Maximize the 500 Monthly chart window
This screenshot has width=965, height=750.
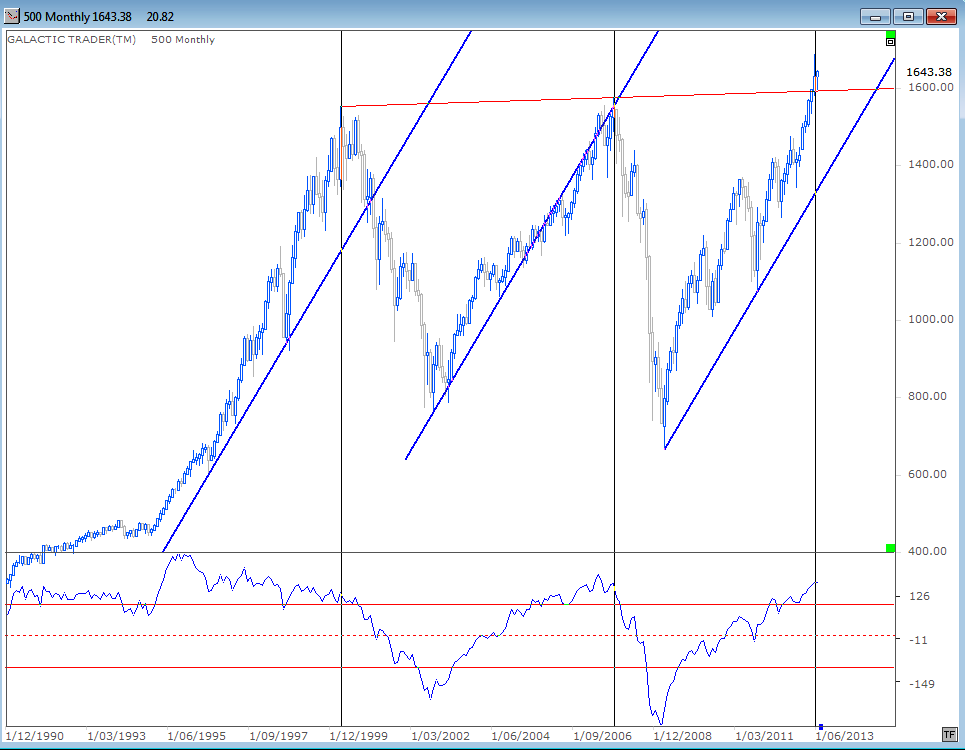(908, 17)
